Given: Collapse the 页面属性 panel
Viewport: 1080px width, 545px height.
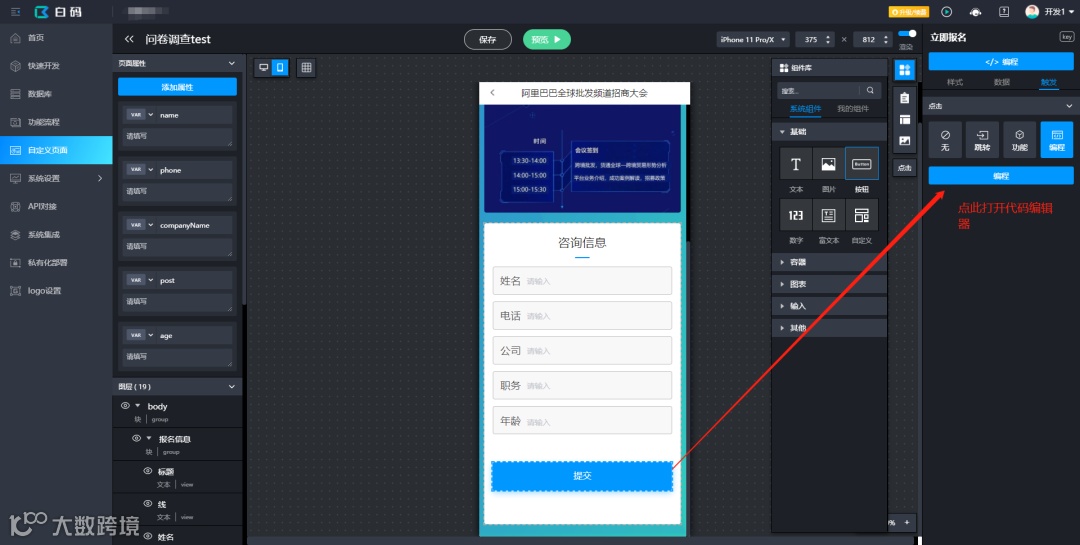Looking at the screenshot, I should pyautogui.click(x=231, y=63).
